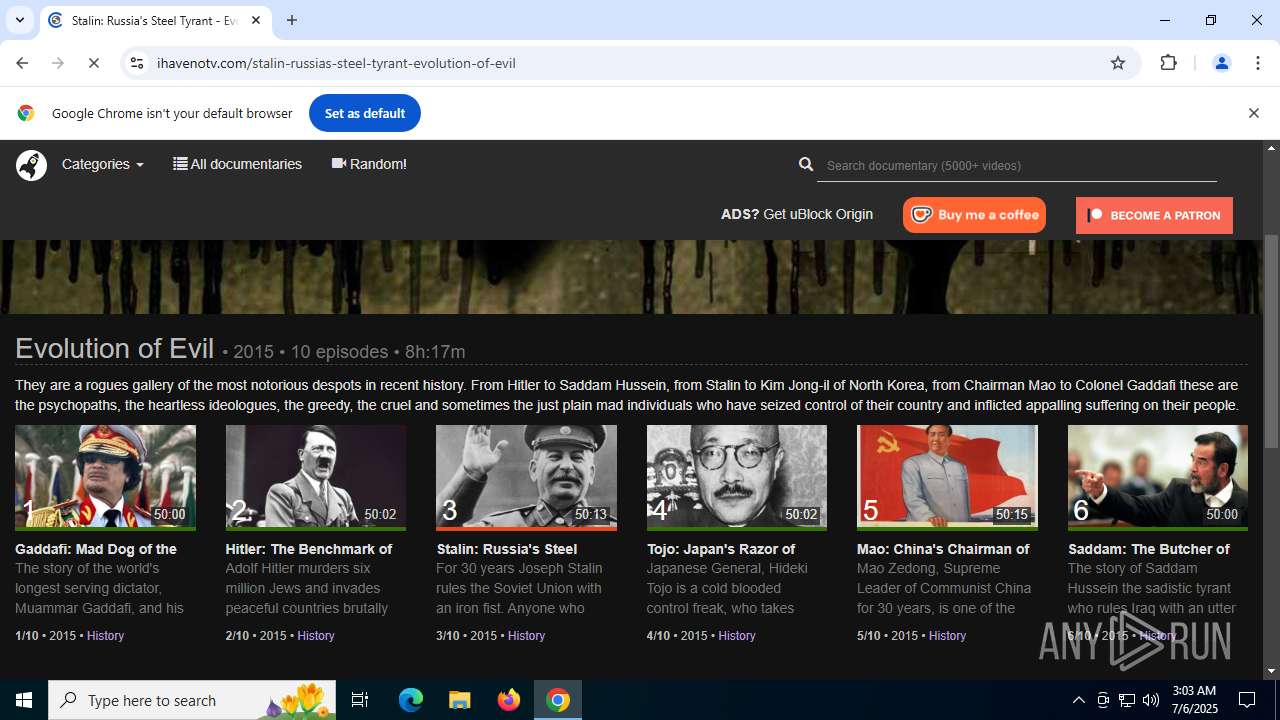Open the Extensions puzzle icon
1280x720 pixels.
(x=1168, y=63)
